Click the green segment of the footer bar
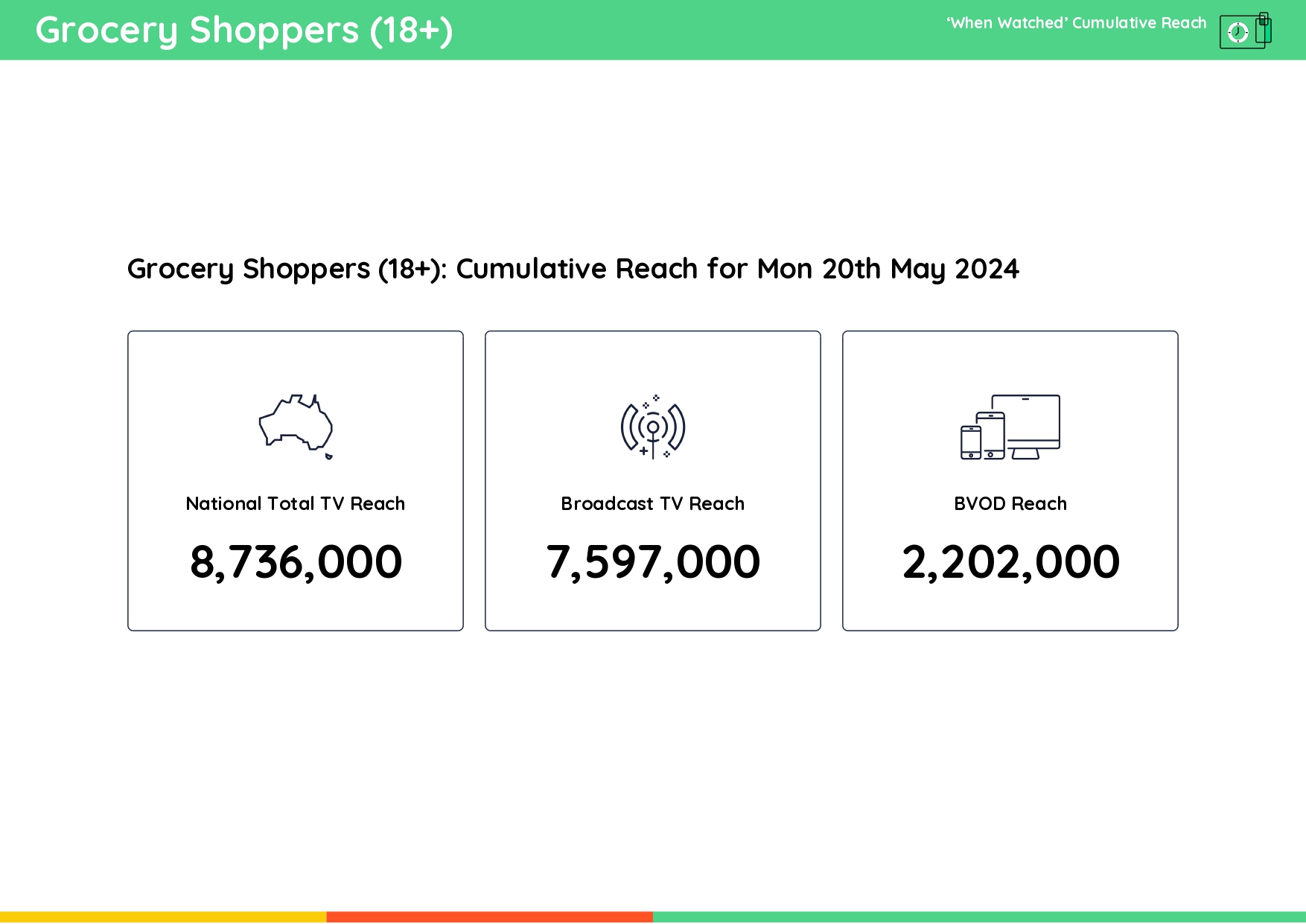Image resolution: width=1306 pixels, height=924 pixels. [x=979, y=917]
